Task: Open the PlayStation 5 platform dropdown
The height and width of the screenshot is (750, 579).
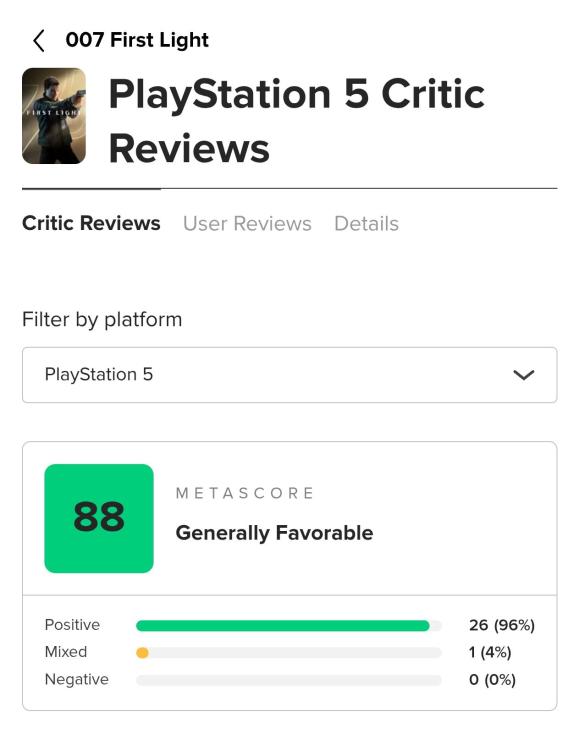Action: pyautogui.click(x=290, y=375)
